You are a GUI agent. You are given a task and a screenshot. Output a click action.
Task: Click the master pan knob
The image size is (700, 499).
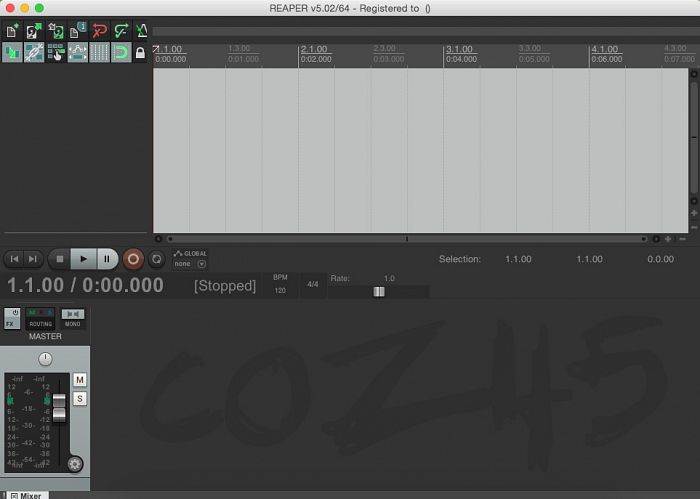point(45,359)
